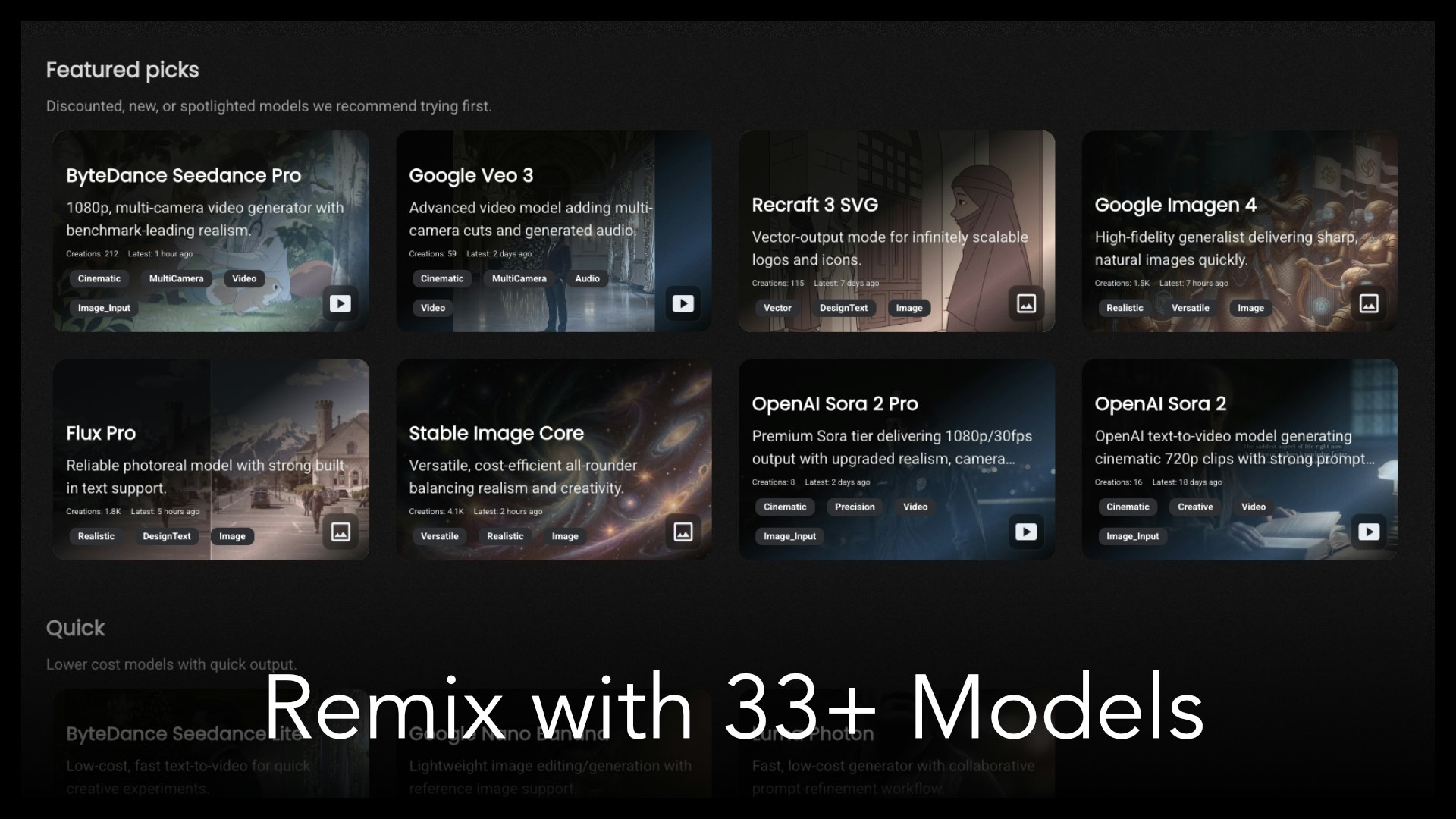Select Realistic tag on Stable Image Core card
1456x819 pixels.
(505, 536)
